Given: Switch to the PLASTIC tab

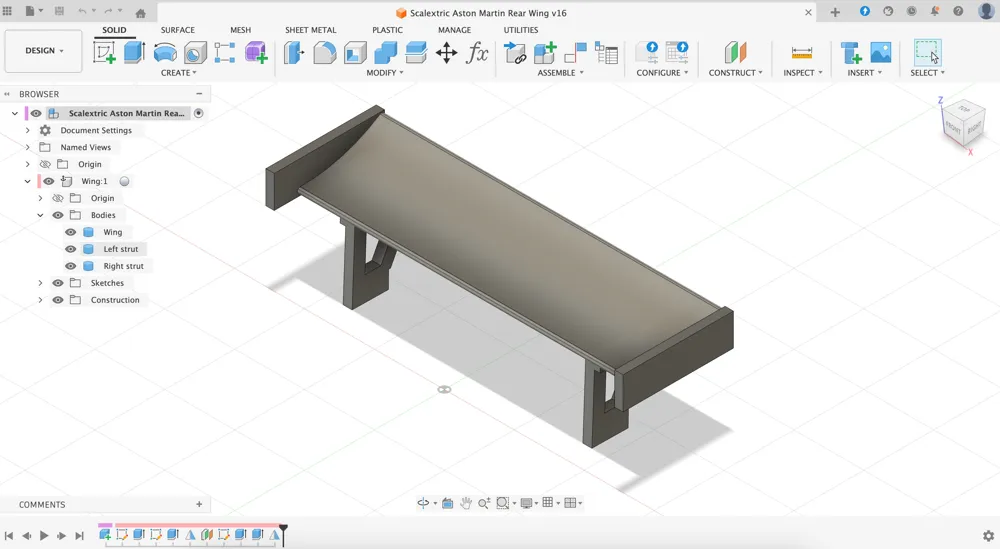Looking at the screenshot, I should (387, 30).
